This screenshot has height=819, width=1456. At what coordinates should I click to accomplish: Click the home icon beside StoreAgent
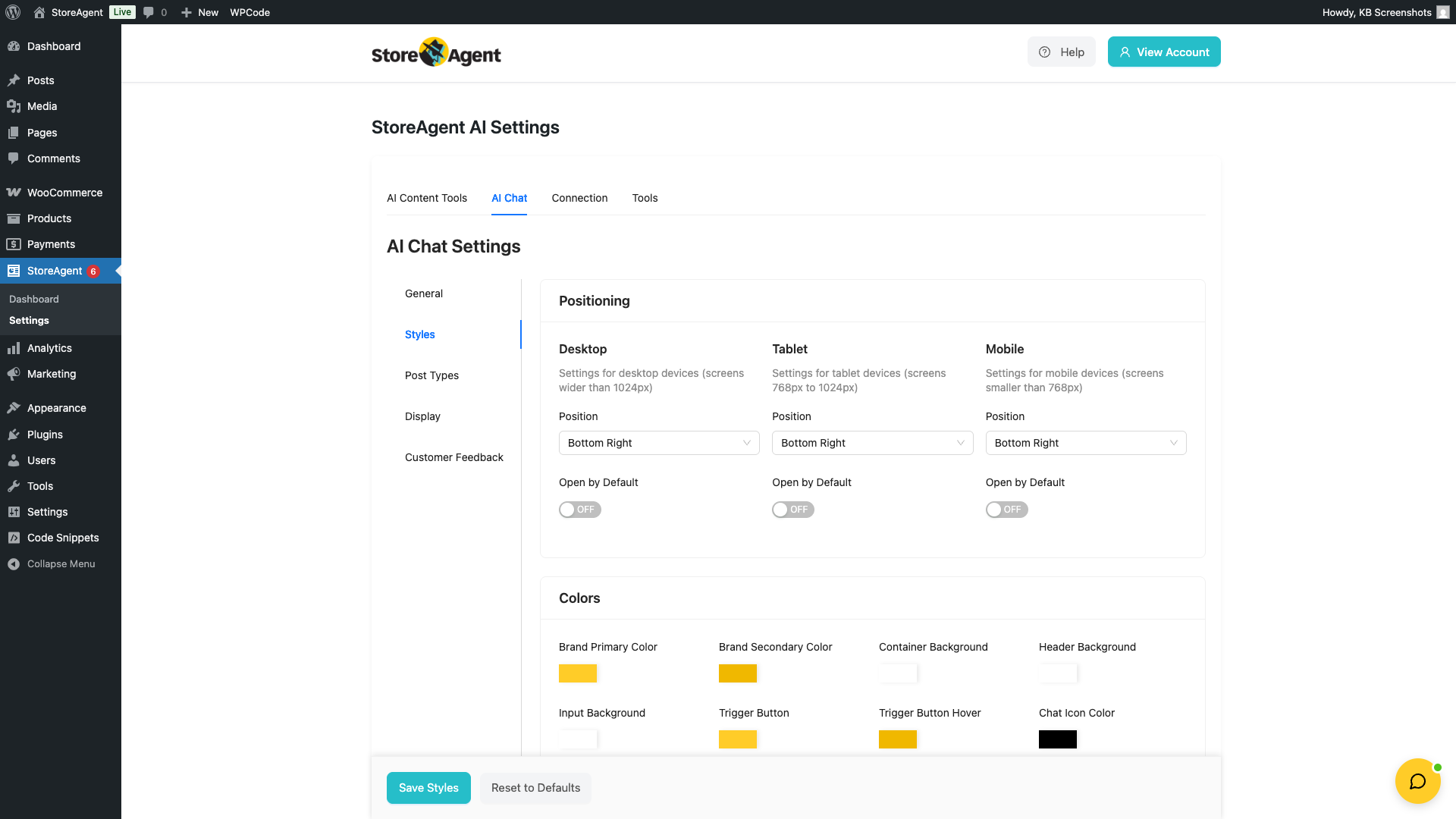click(39, 12)
